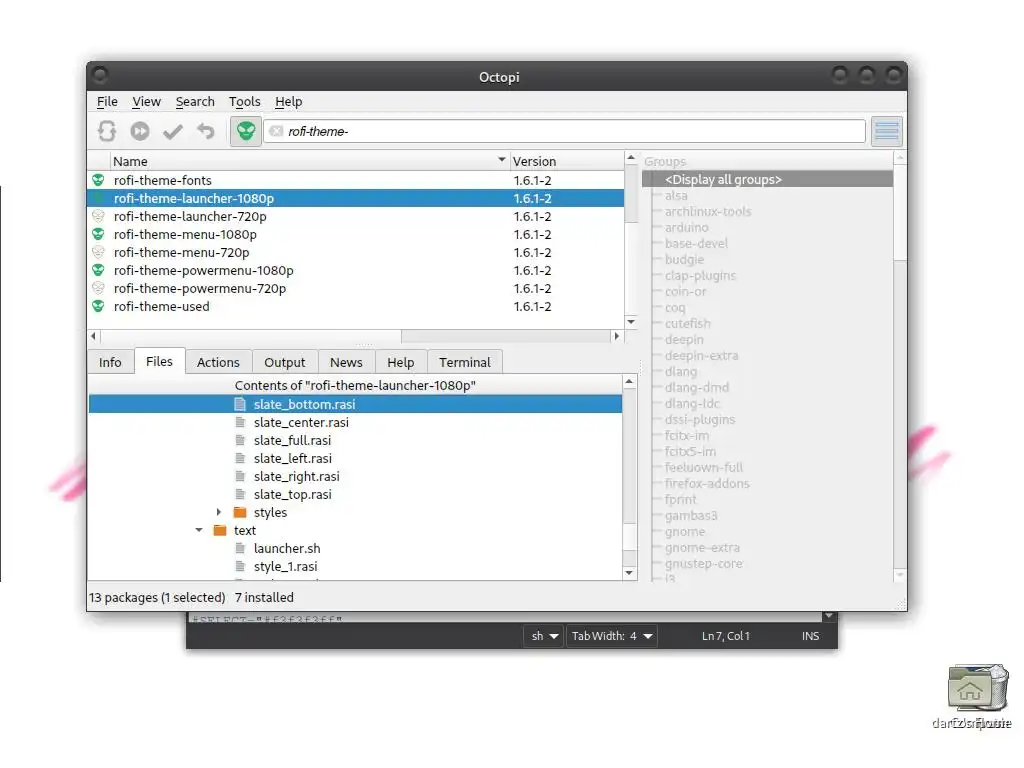1024x768 pixels.
Task: Click file icon of launcher.sh
Action: coord(240,549)
